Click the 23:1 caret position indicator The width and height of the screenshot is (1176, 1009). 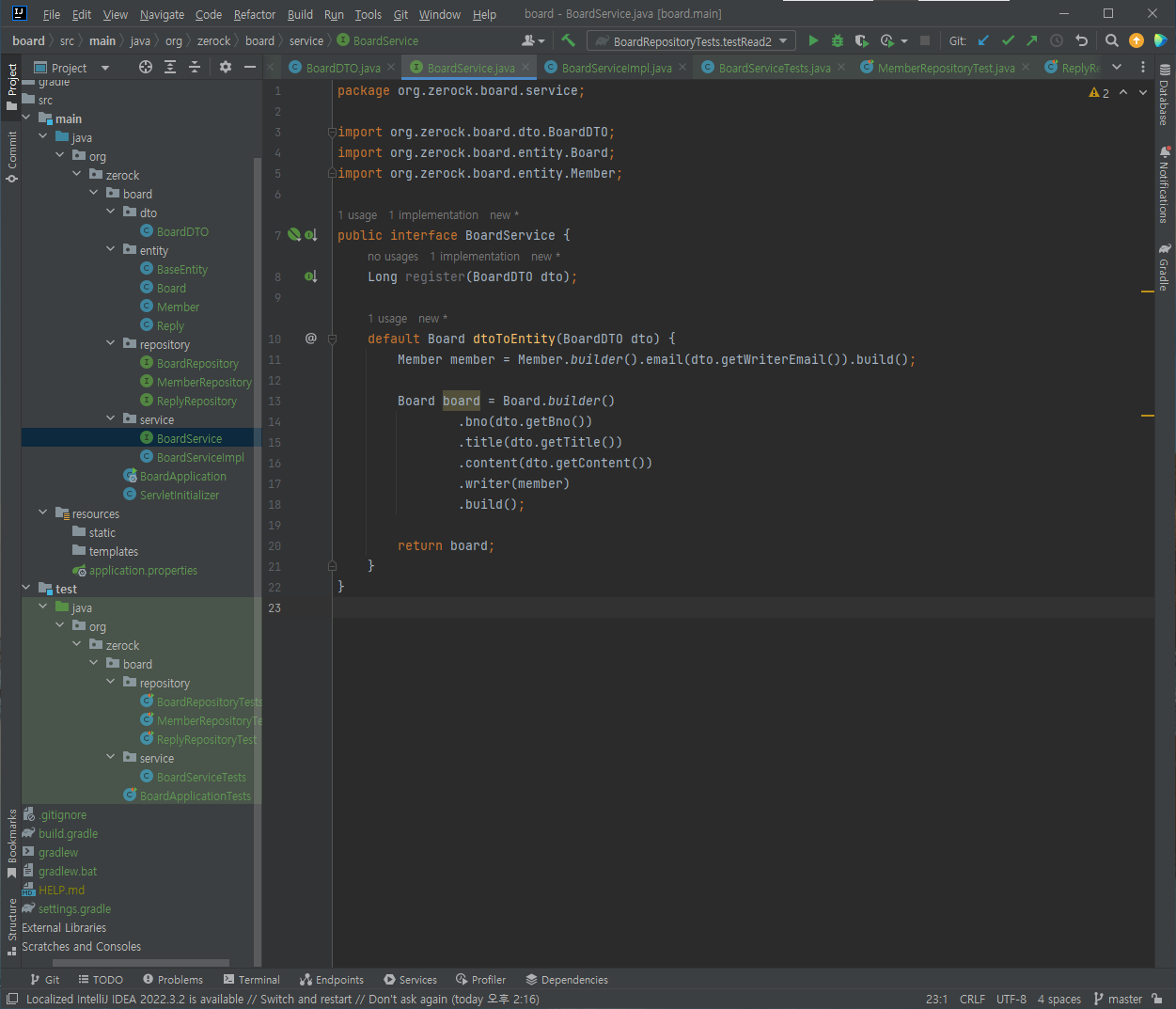click(936, 999)
